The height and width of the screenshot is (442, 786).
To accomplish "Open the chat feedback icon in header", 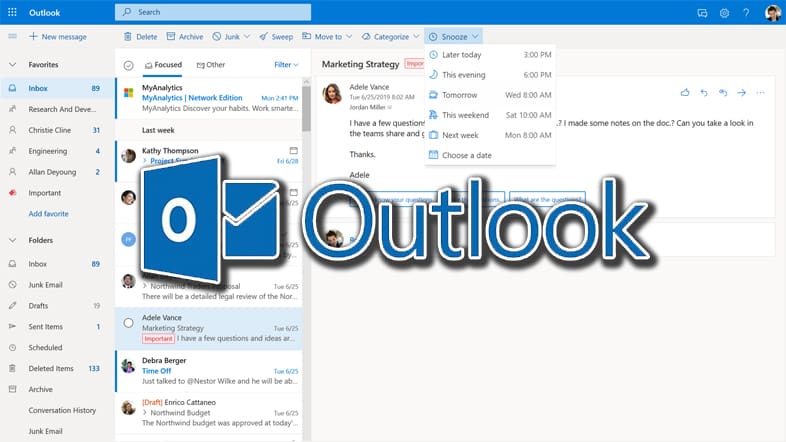I will 702,13.
